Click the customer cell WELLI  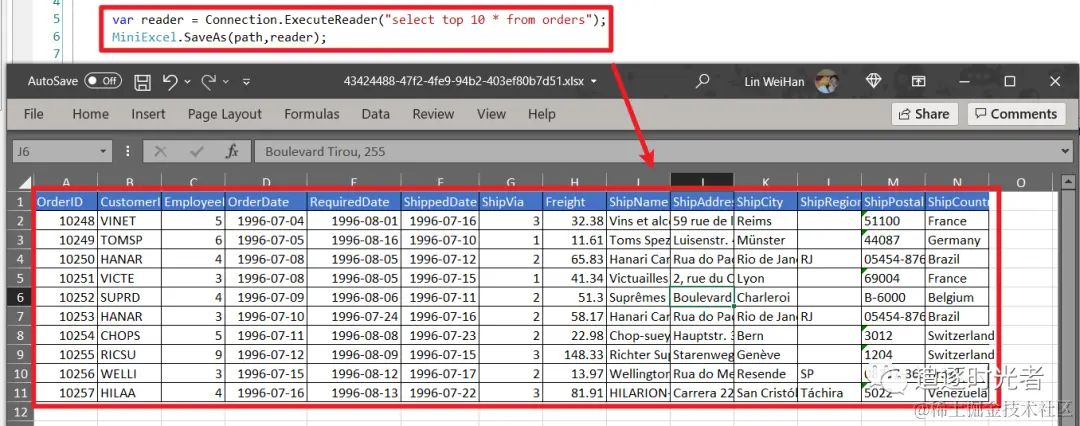[129, 374]
